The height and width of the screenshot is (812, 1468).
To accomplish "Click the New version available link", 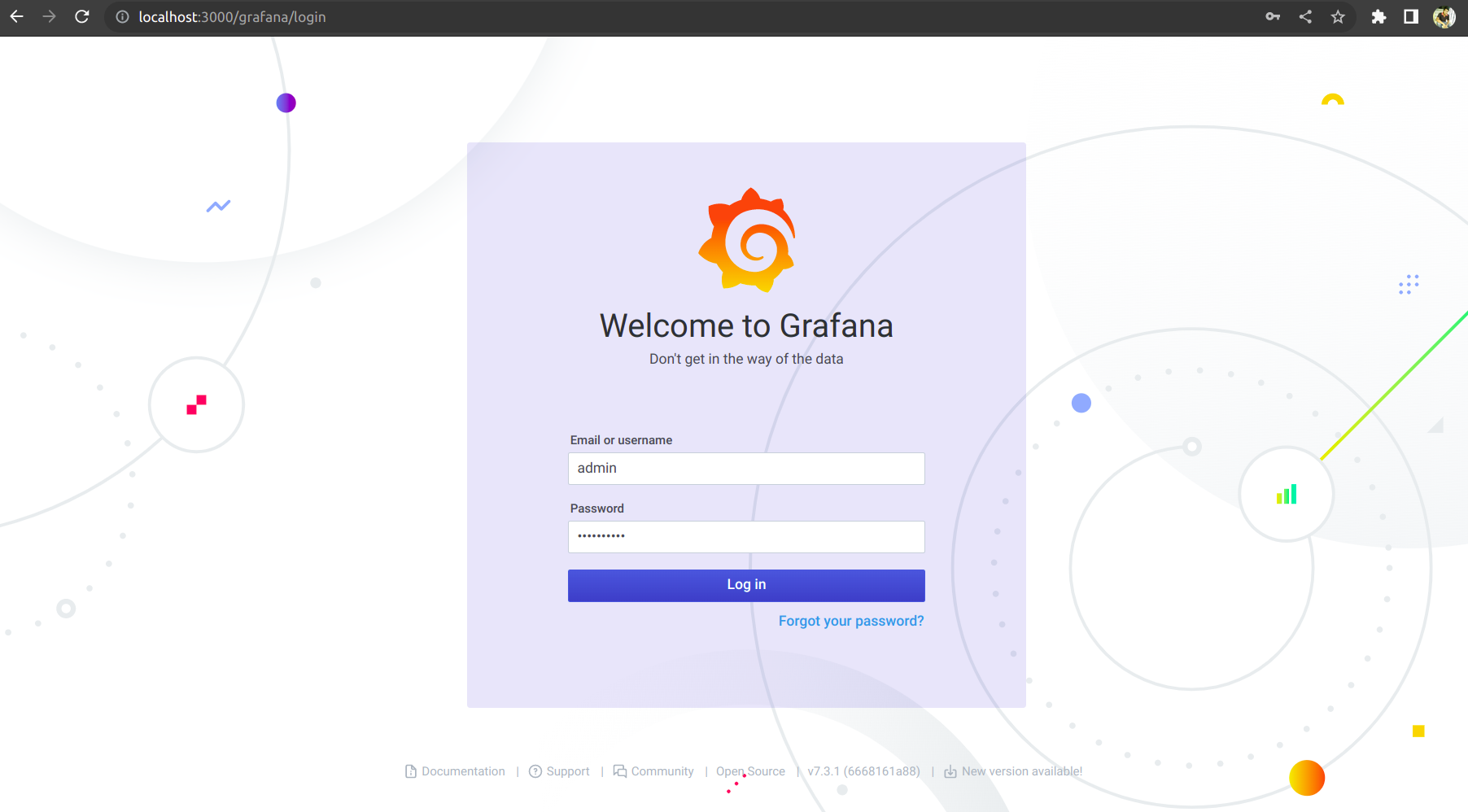I will (1021, 771).
